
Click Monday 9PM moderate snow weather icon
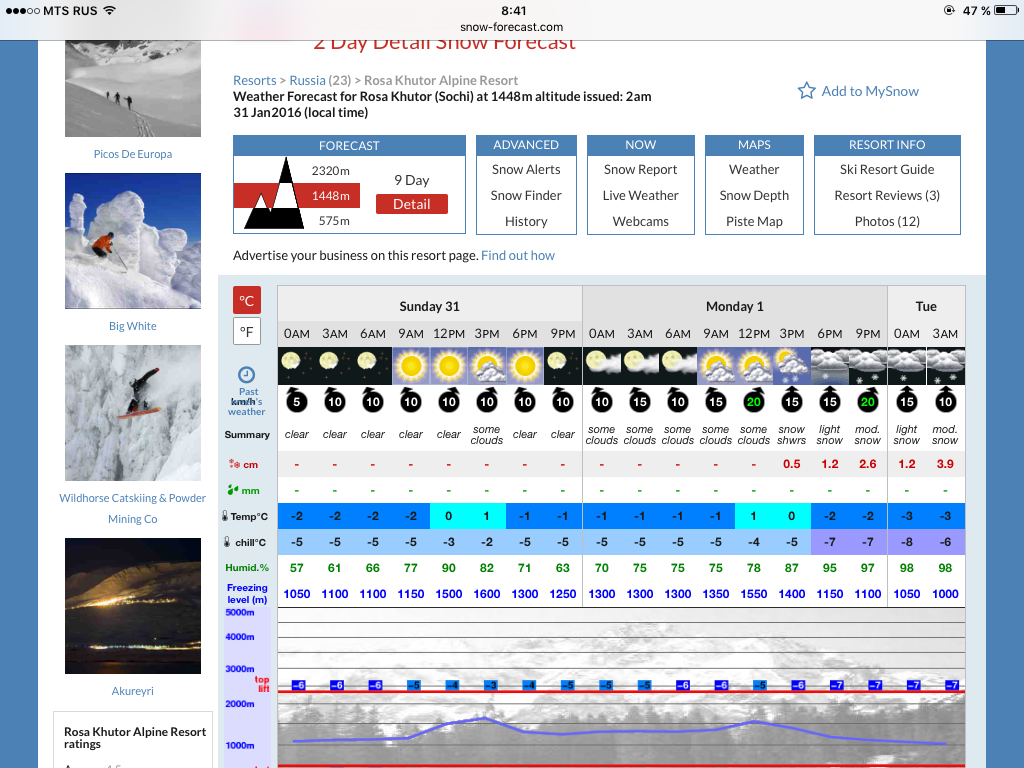[x=868, y=366]
